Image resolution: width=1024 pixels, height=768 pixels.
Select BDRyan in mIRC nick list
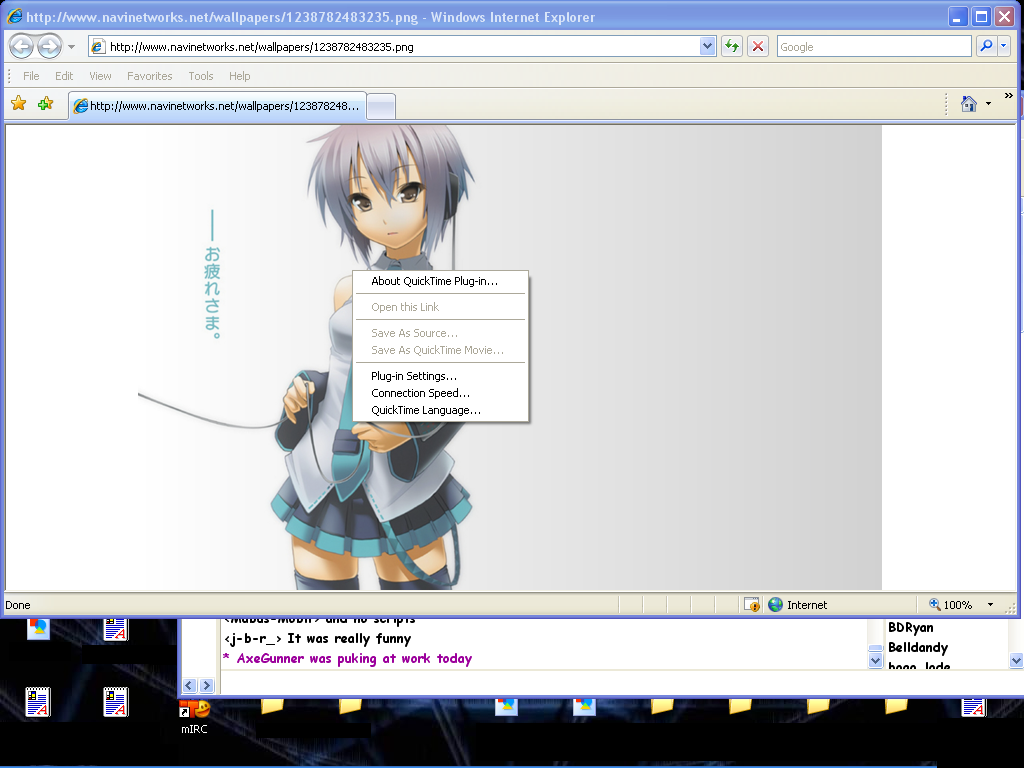[910, 628]
